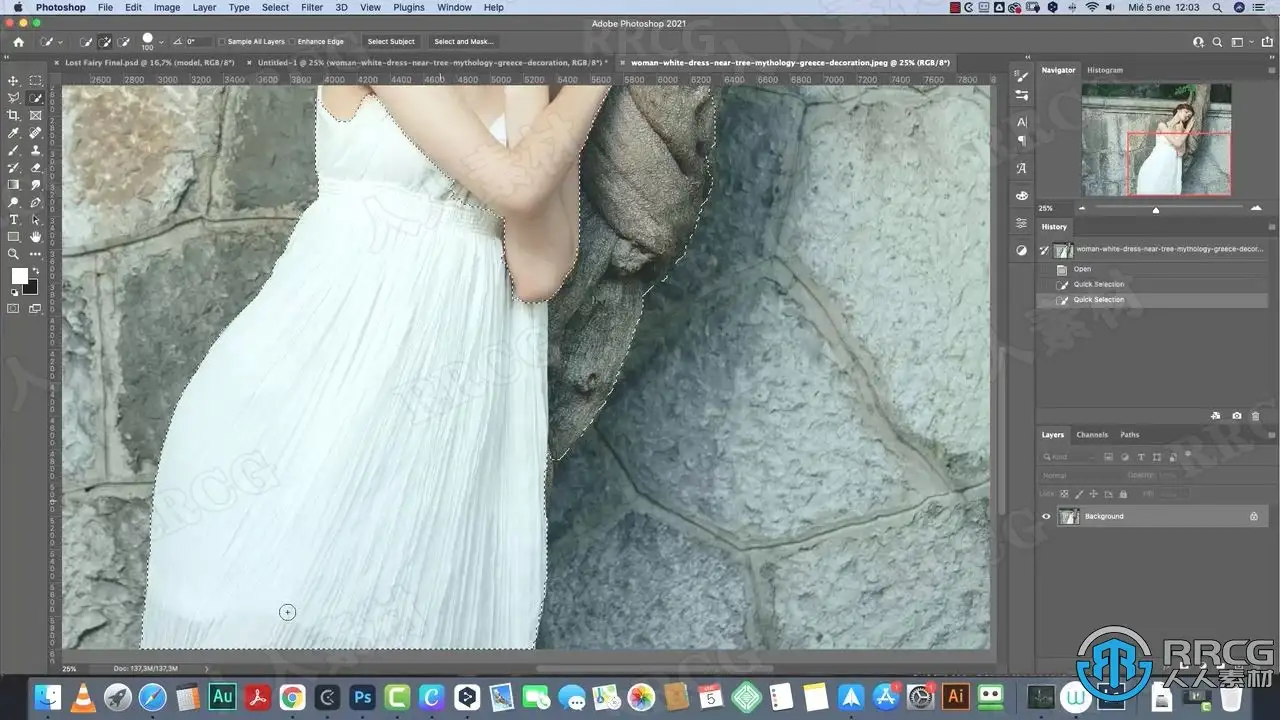
Task: Click the Select Subject button
Action: pyautogui.click(x=390, y=42)
